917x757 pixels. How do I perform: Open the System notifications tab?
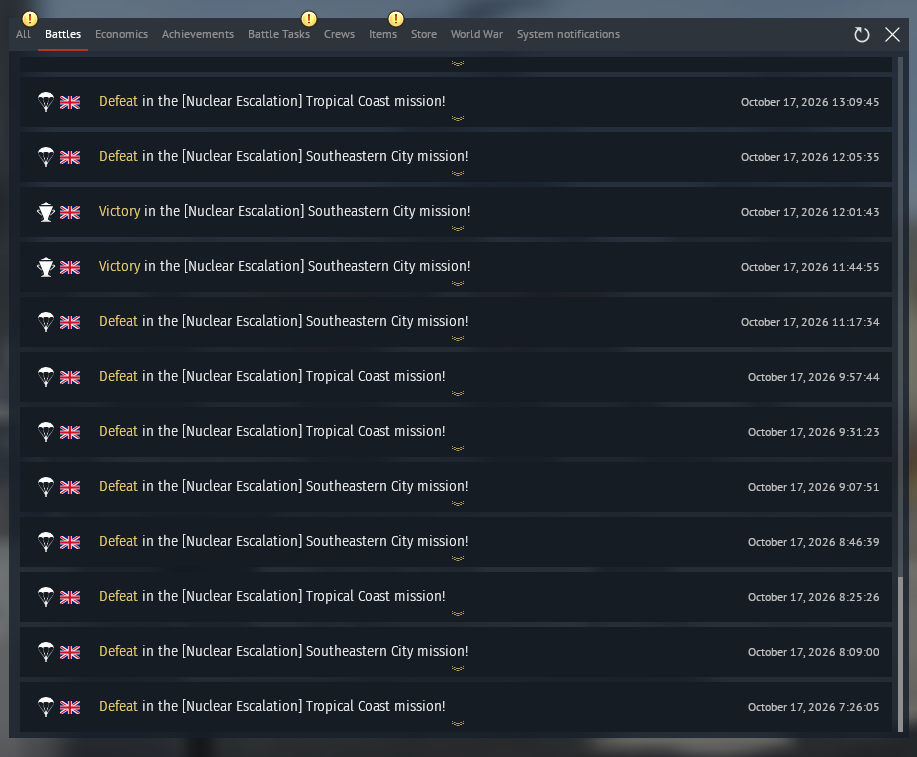[x=568, y=35]
